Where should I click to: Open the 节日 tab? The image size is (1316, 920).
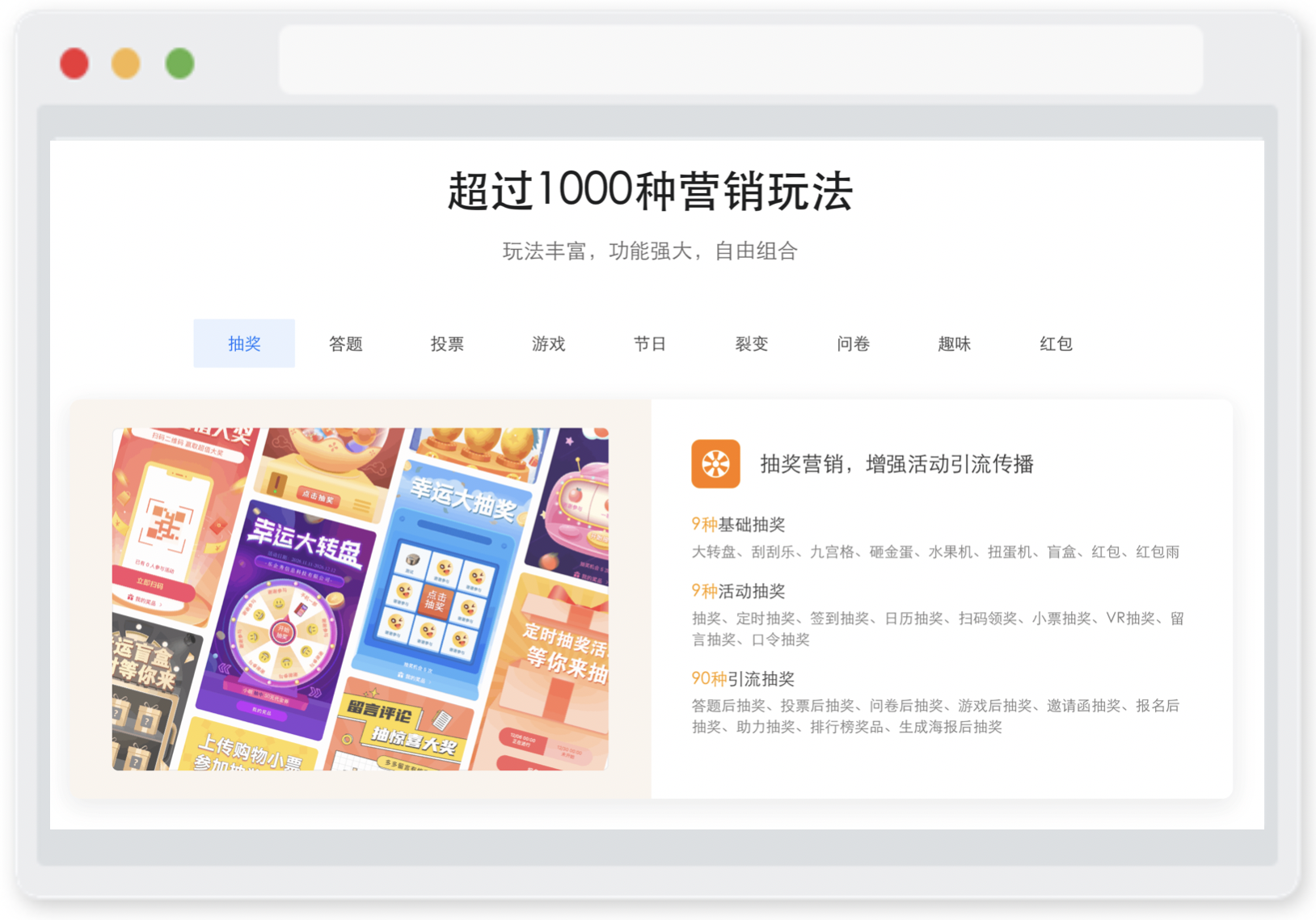[650, 344]
